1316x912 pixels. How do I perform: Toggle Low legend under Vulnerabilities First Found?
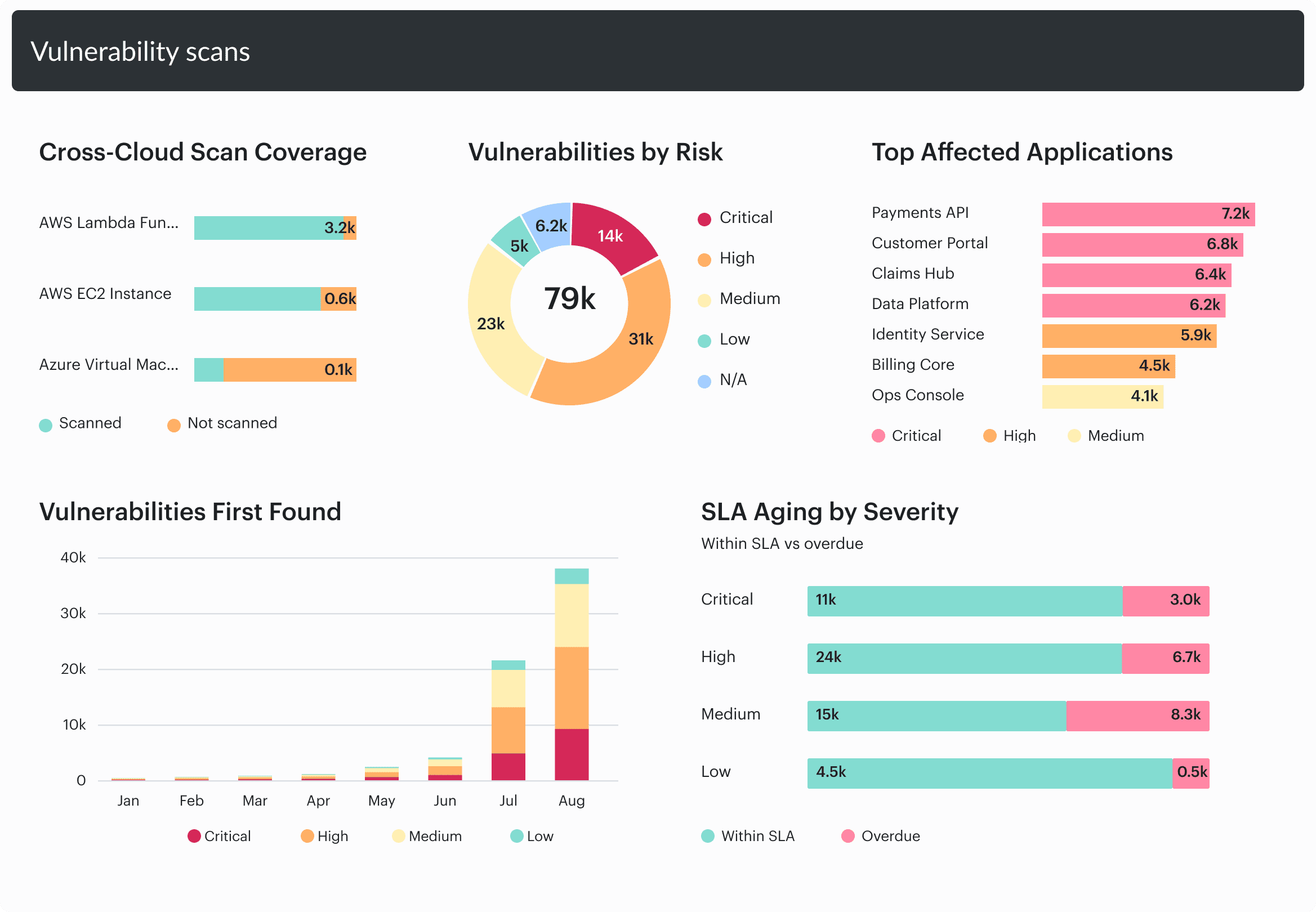coord(532,837)
